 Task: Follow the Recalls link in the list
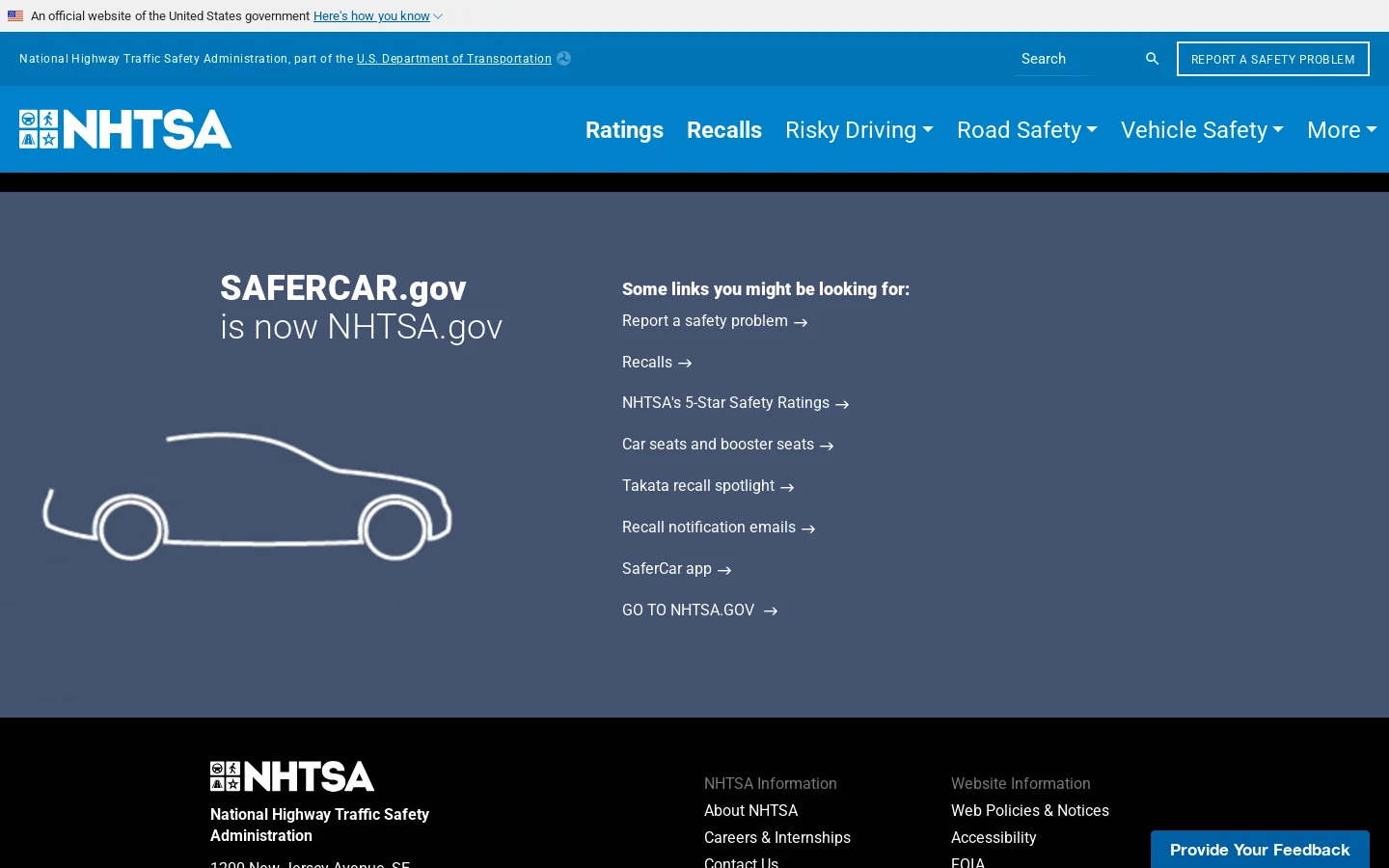[x=657, y=363]
